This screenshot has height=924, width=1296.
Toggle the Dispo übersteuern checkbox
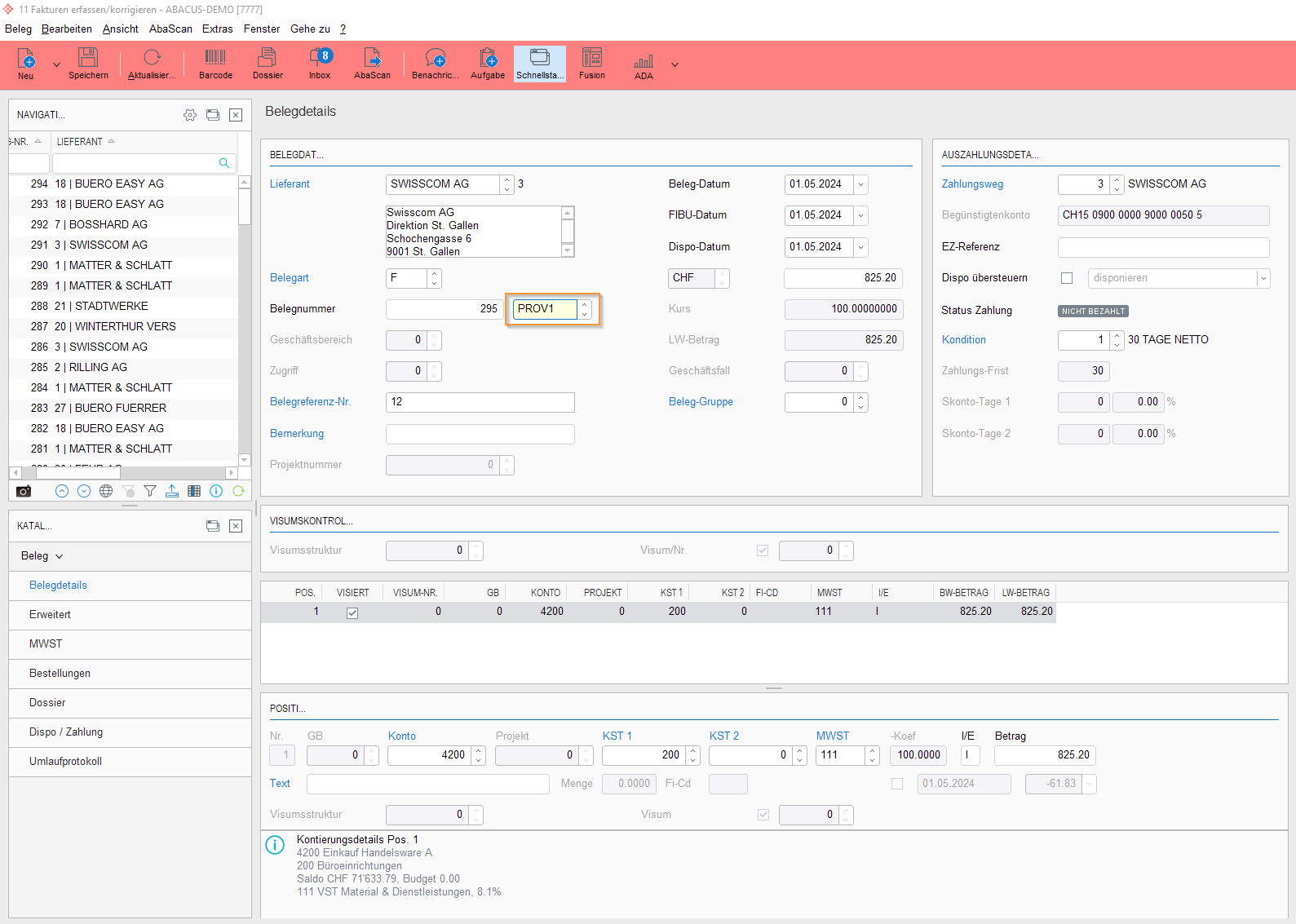[x=1067, y=278]
